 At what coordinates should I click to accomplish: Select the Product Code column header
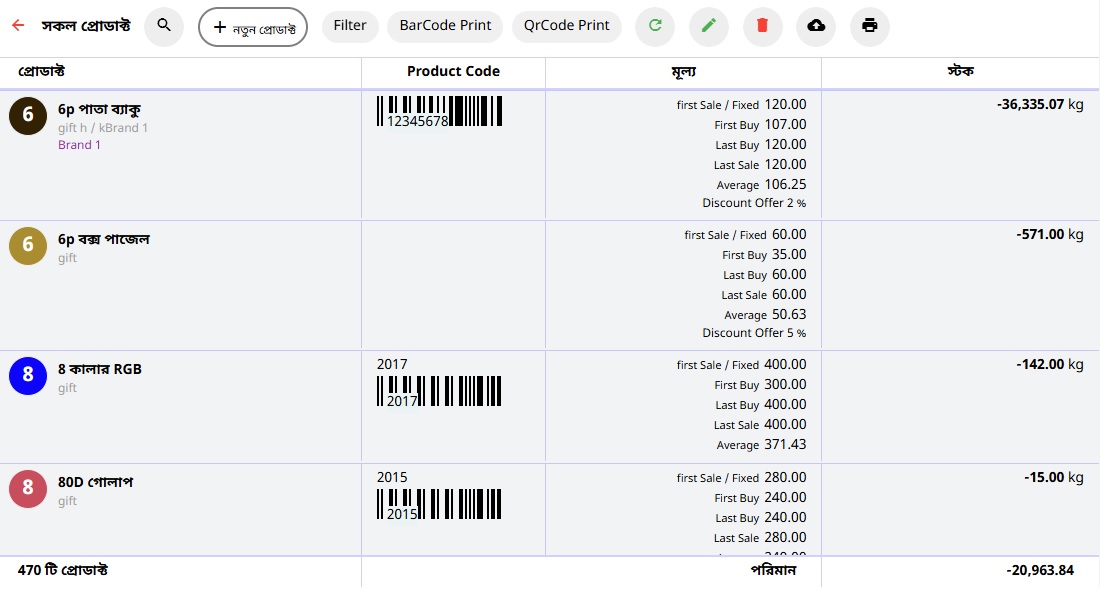453,72
